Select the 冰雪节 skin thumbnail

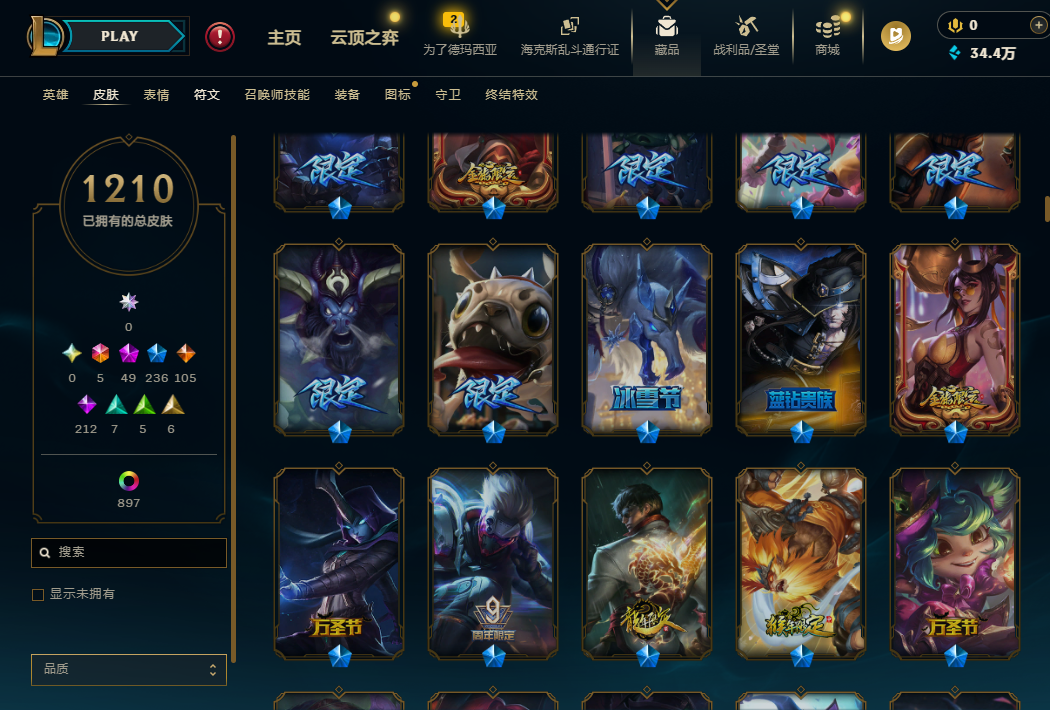[647, 340]
